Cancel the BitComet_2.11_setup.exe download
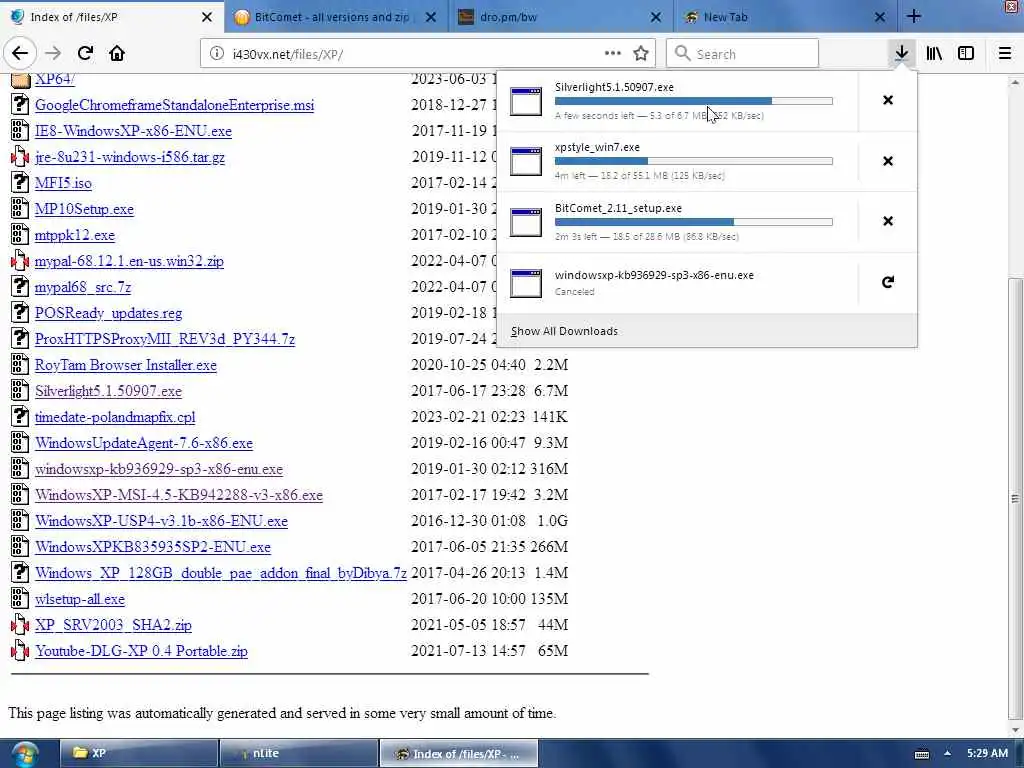The image size is (1024, 768). pos(888,221)
